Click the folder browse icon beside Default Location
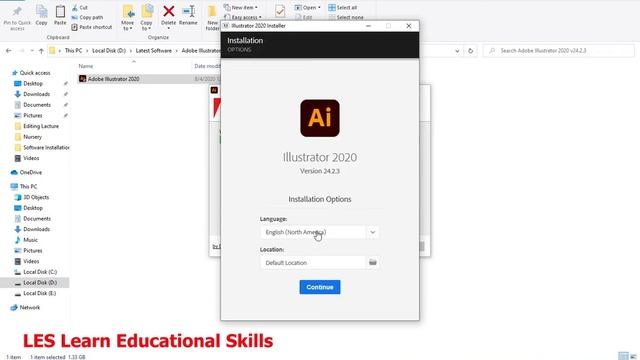 tap(373, 262)
